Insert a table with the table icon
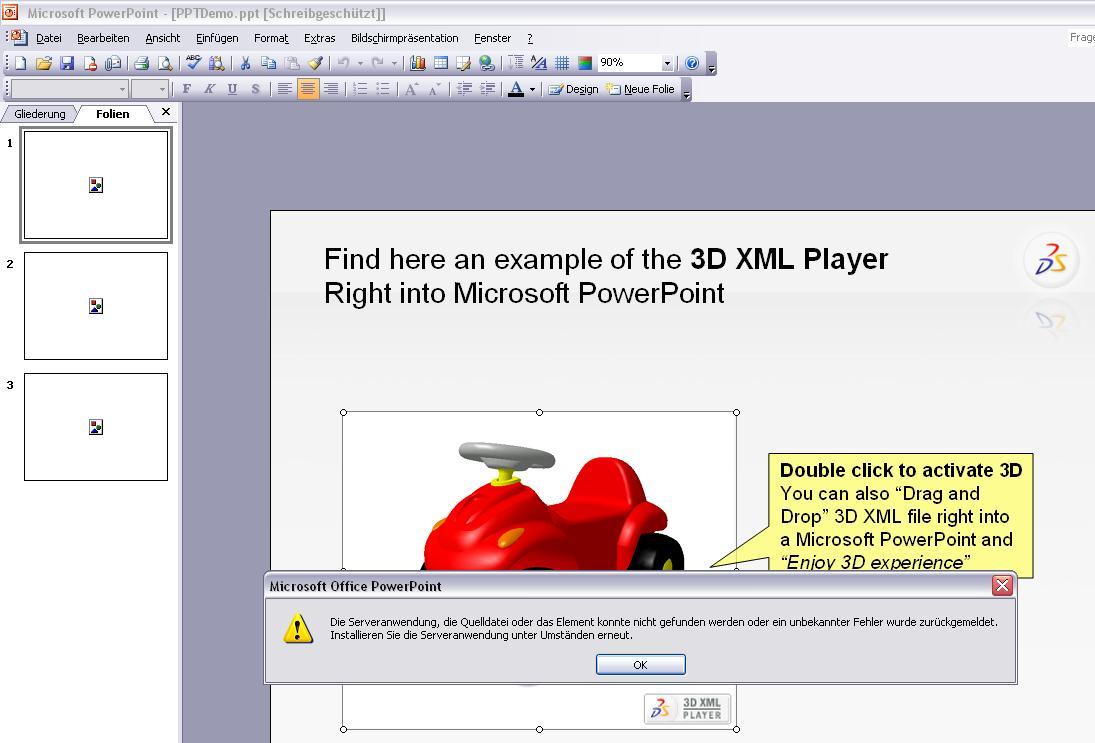Image resolution: width=1095 pixels, height=743 pixels. click(441, 64)
